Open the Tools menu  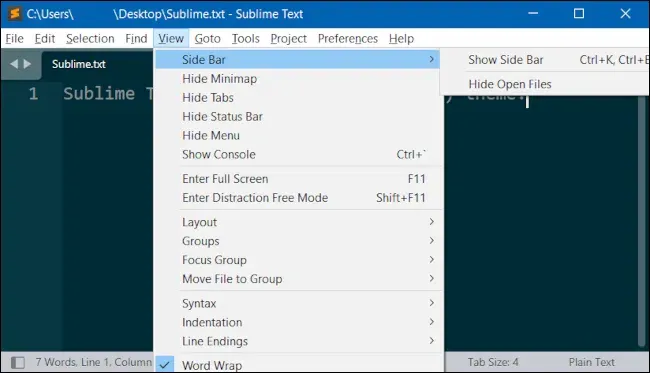[x=245, y=39]
